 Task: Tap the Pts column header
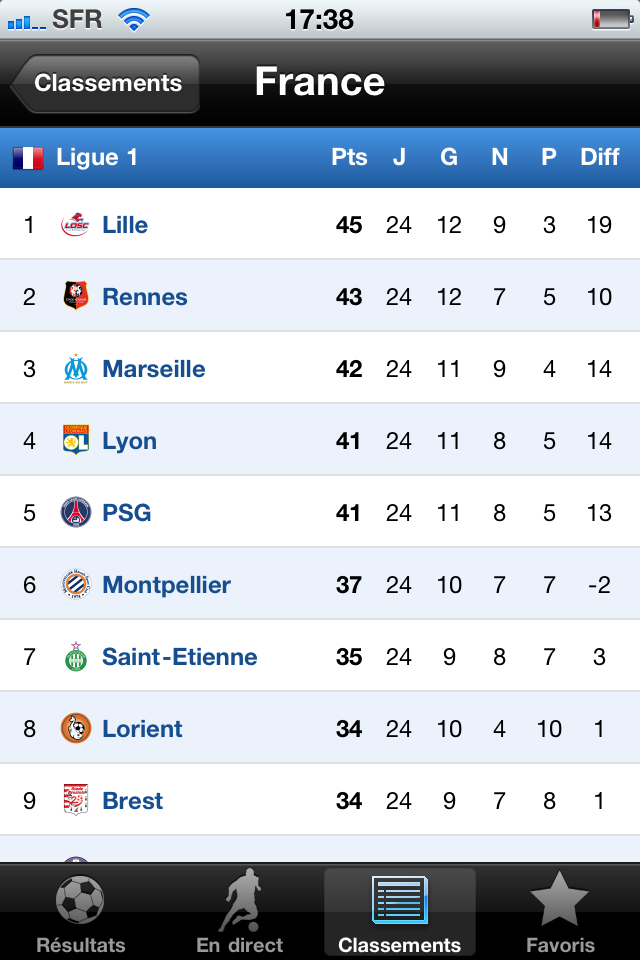pos(349,157)
